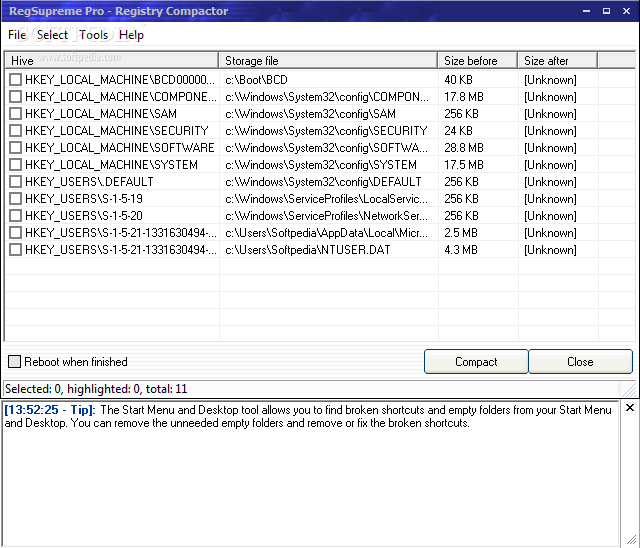Screen dimensions: 640x548
Task: Dismiss the tip panel with its X icon
Action: pos(630,407)
